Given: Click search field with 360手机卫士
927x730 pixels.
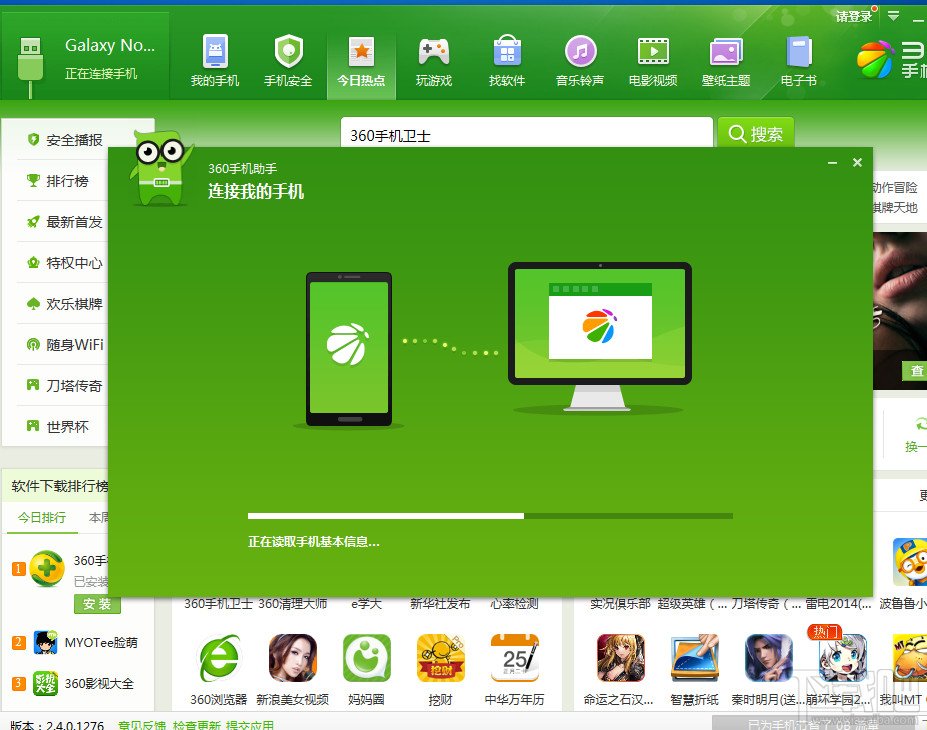Looking at the screenshot, I should pos(526,134).
